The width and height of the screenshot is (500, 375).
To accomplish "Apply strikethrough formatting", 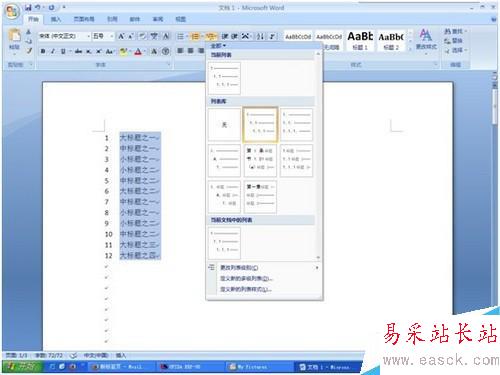I will pyautogui.click(x=79, y=51).
